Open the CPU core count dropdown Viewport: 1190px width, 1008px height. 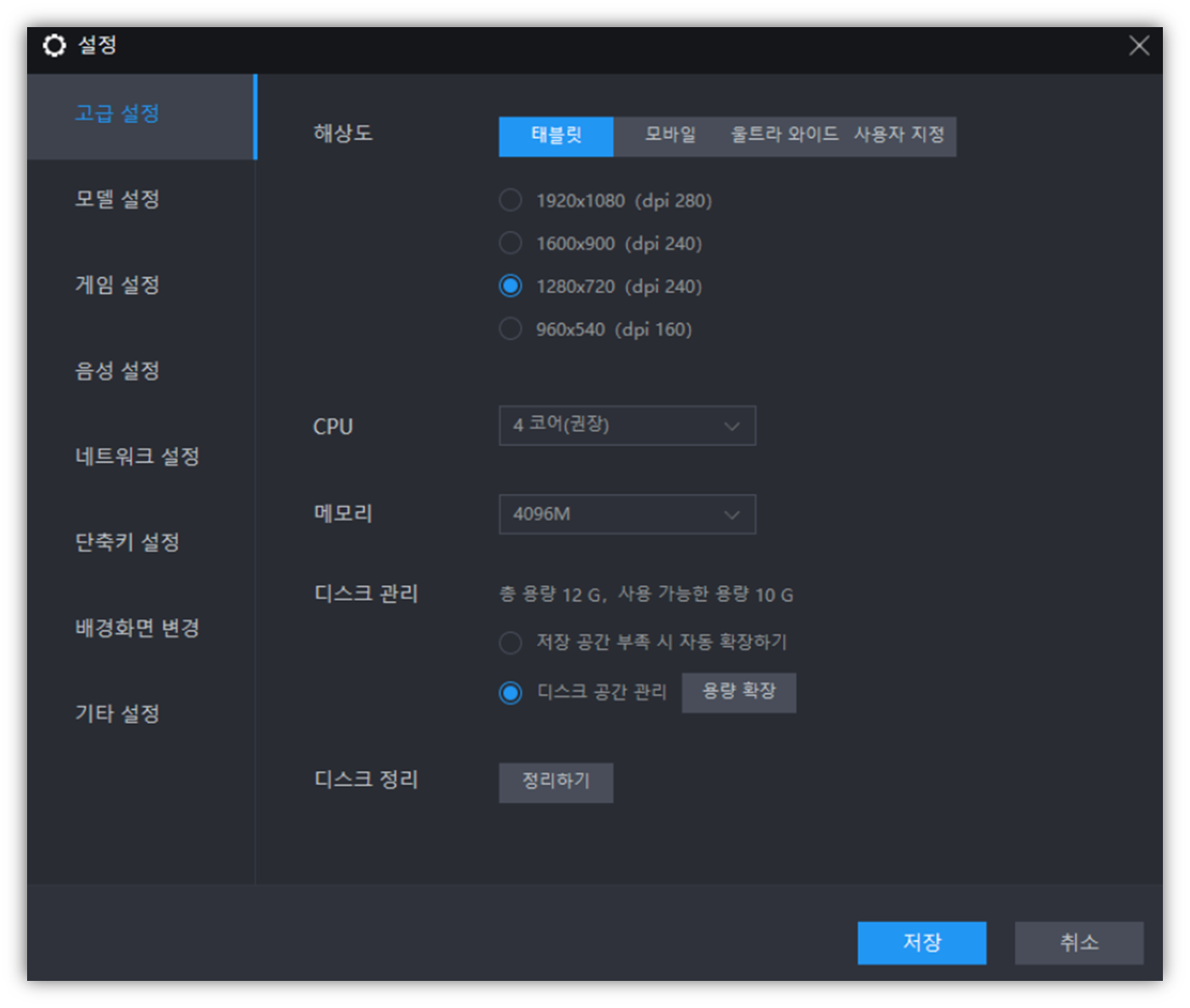pos(627,426)
